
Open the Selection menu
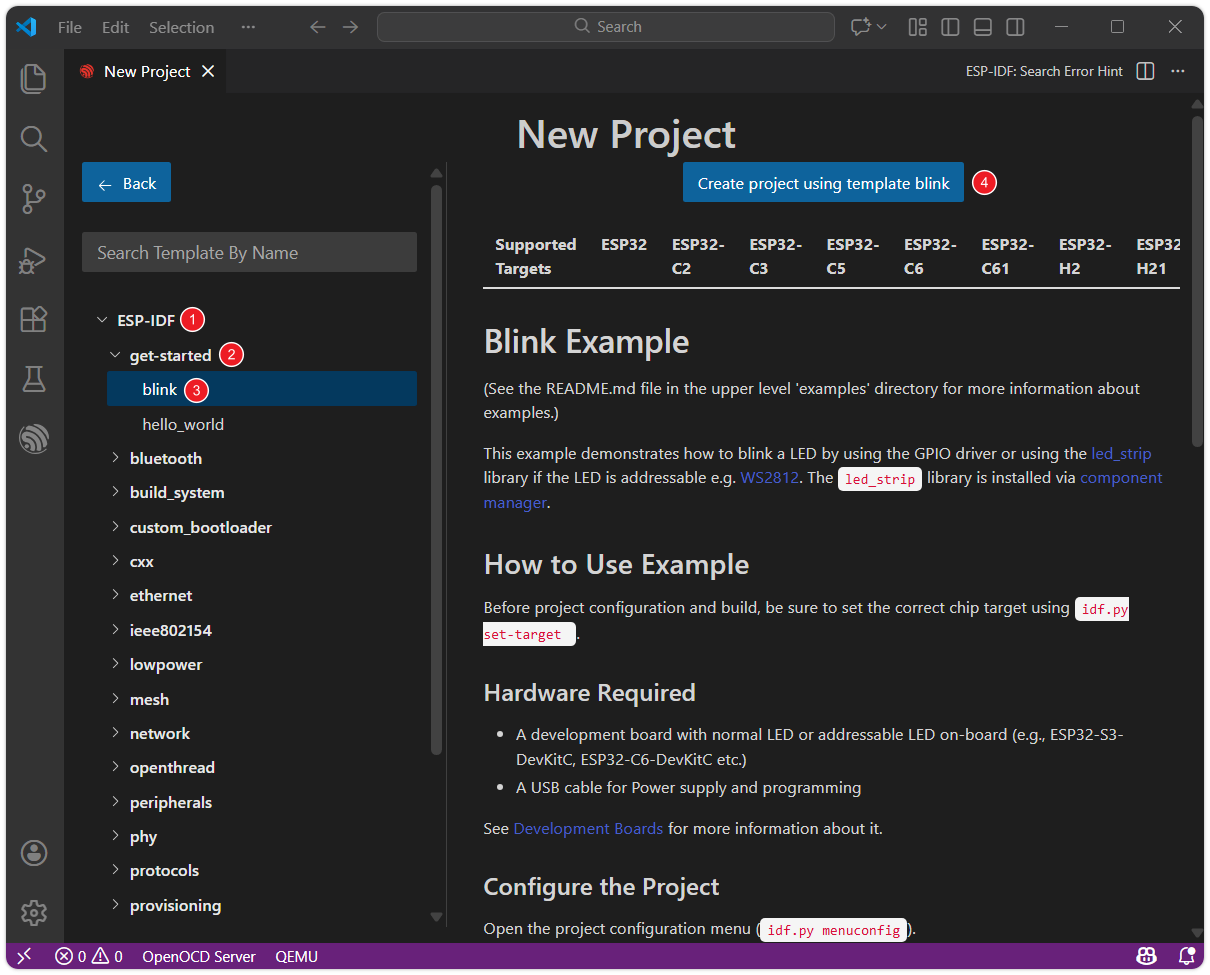tap(181, 27)
